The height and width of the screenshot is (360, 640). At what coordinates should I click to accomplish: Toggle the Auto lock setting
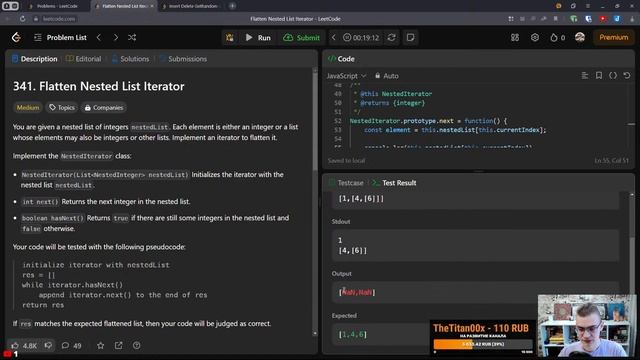(387, 76)
